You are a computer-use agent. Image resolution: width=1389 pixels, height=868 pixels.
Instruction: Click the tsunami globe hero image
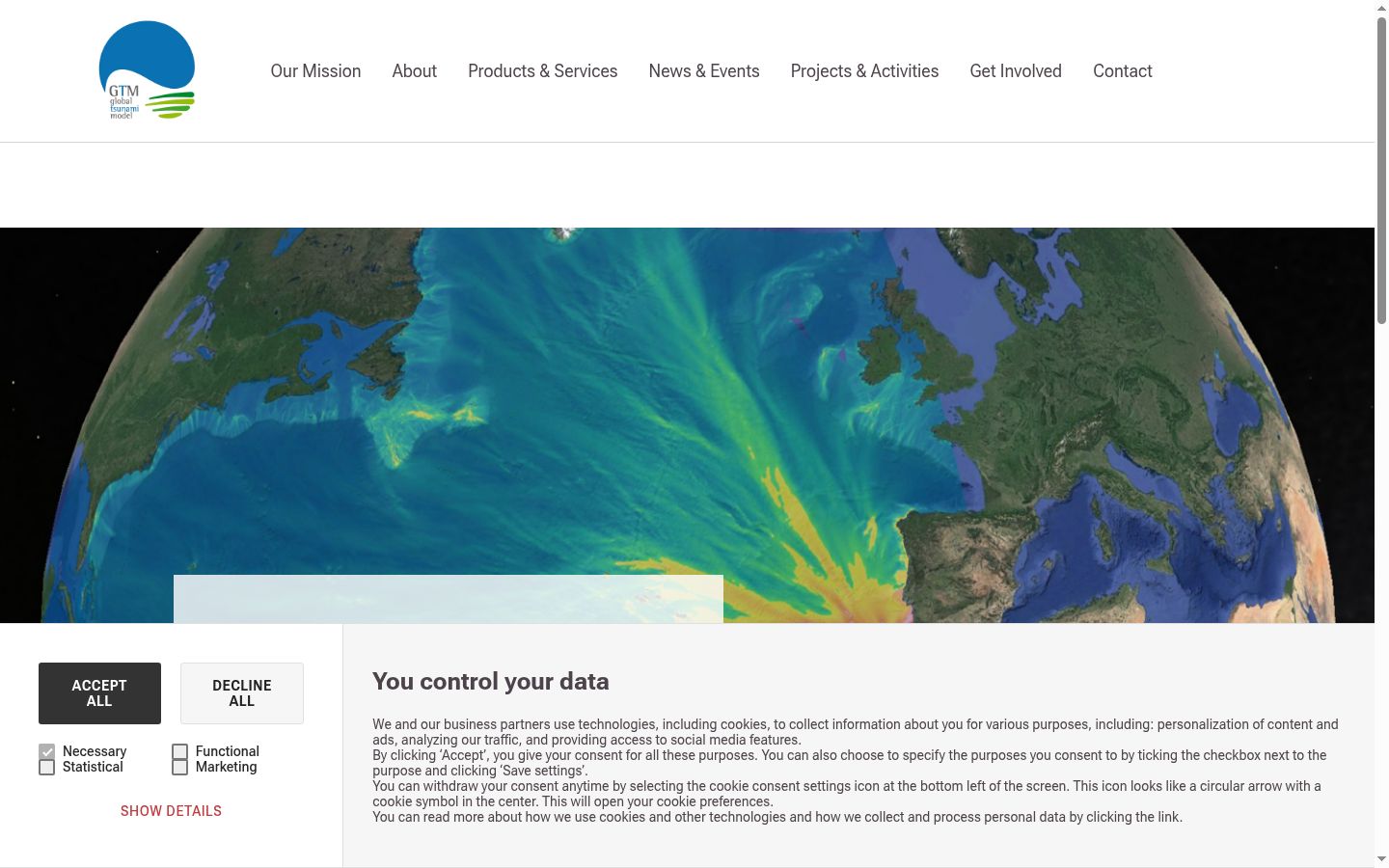(687, 425)
